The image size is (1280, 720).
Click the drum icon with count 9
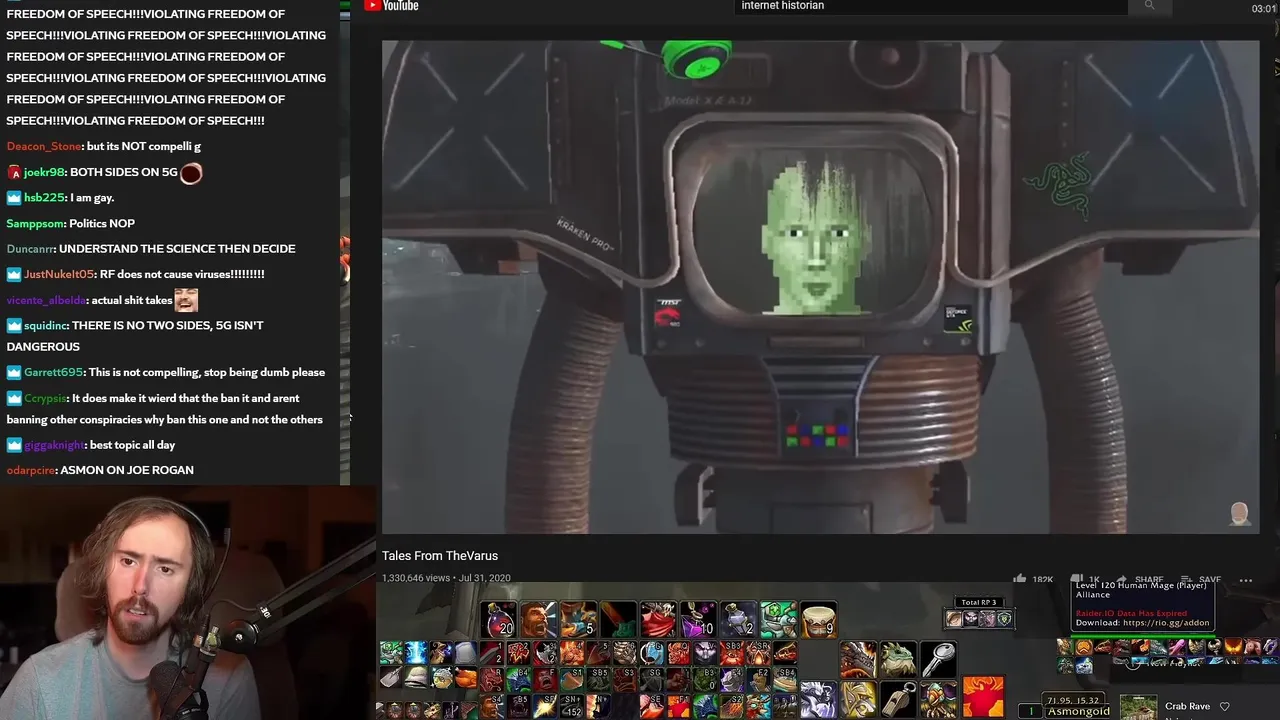pyautogui.click(x=818, y=620)
